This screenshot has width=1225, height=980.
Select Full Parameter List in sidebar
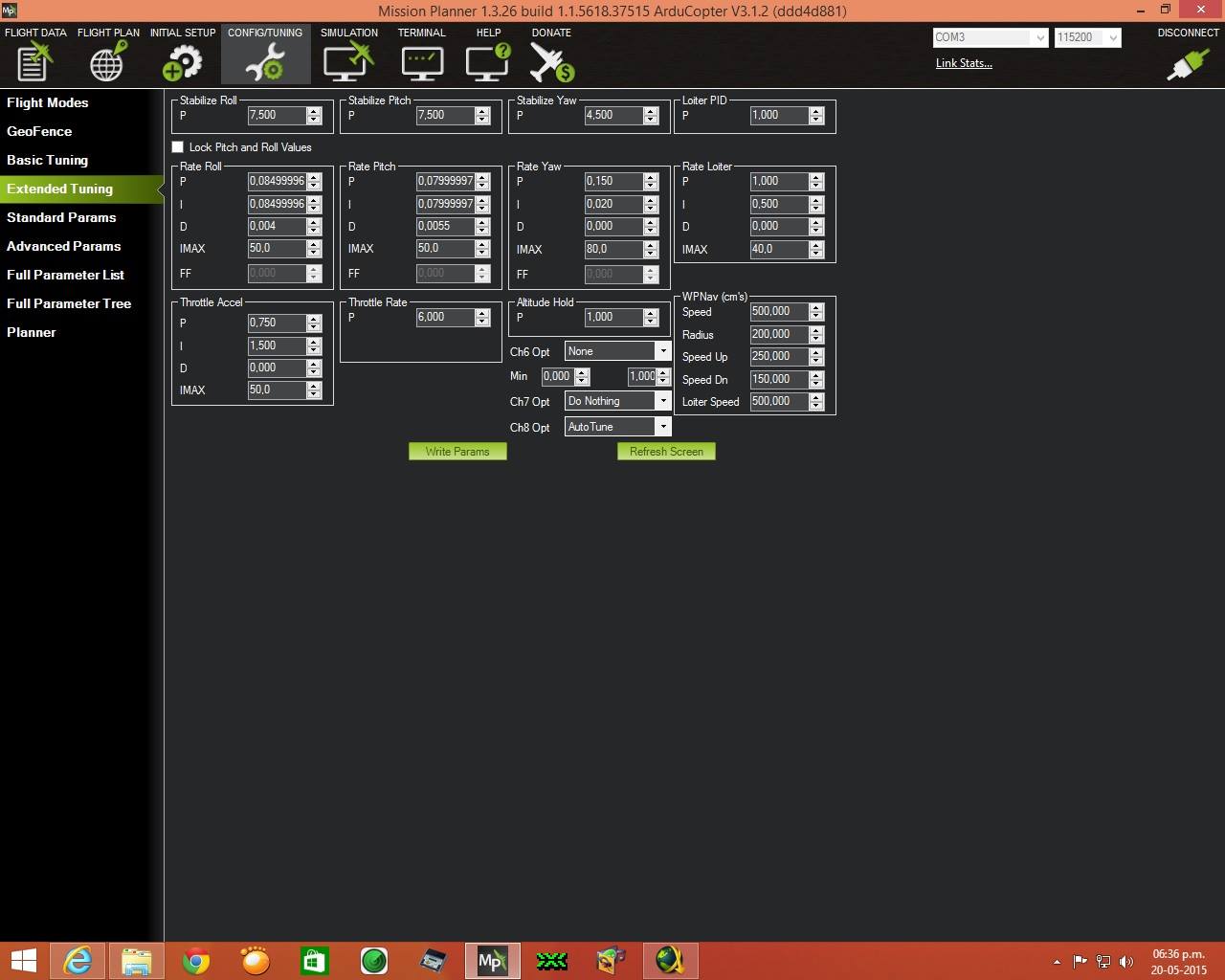pos(65,275)
